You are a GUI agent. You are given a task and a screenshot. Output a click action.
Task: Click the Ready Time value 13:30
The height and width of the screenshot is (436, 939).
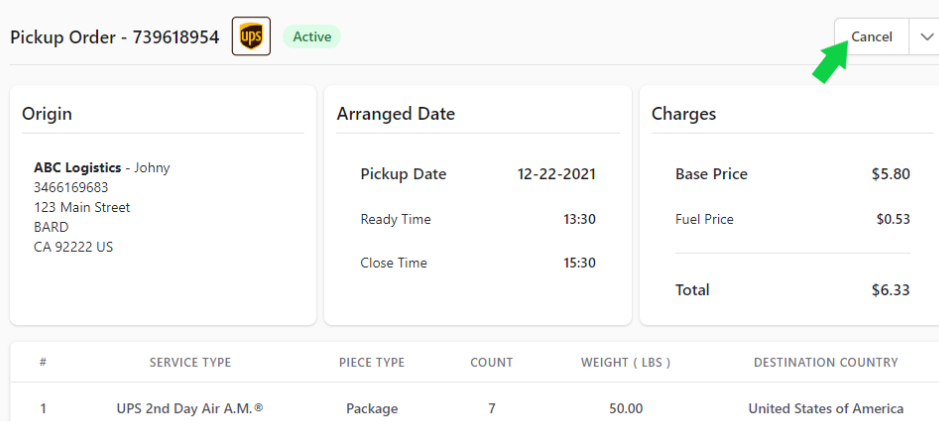[x=579, y=219]
